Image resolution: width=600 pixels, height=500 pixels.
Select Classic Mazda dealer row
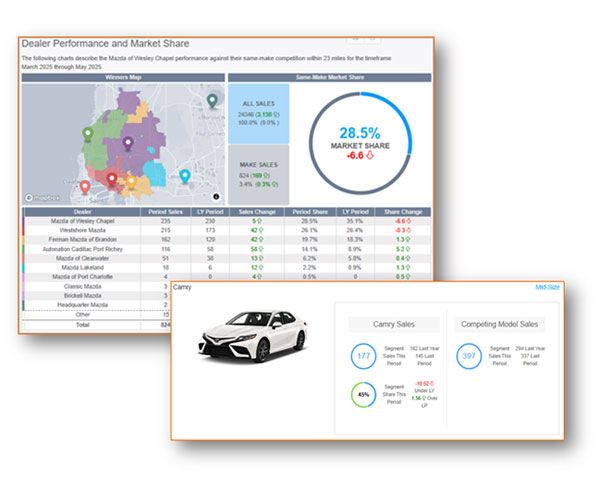click(97, 286)
